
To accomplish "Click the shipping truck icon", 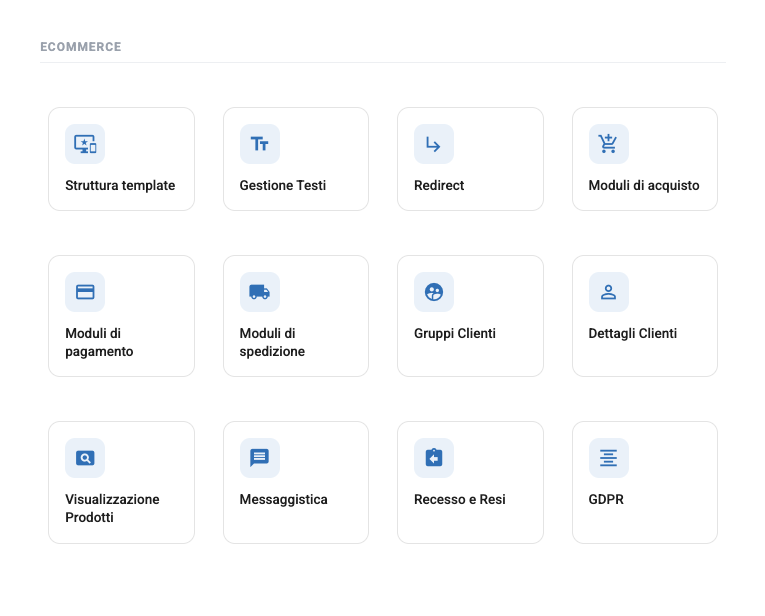I will (260, 292).
